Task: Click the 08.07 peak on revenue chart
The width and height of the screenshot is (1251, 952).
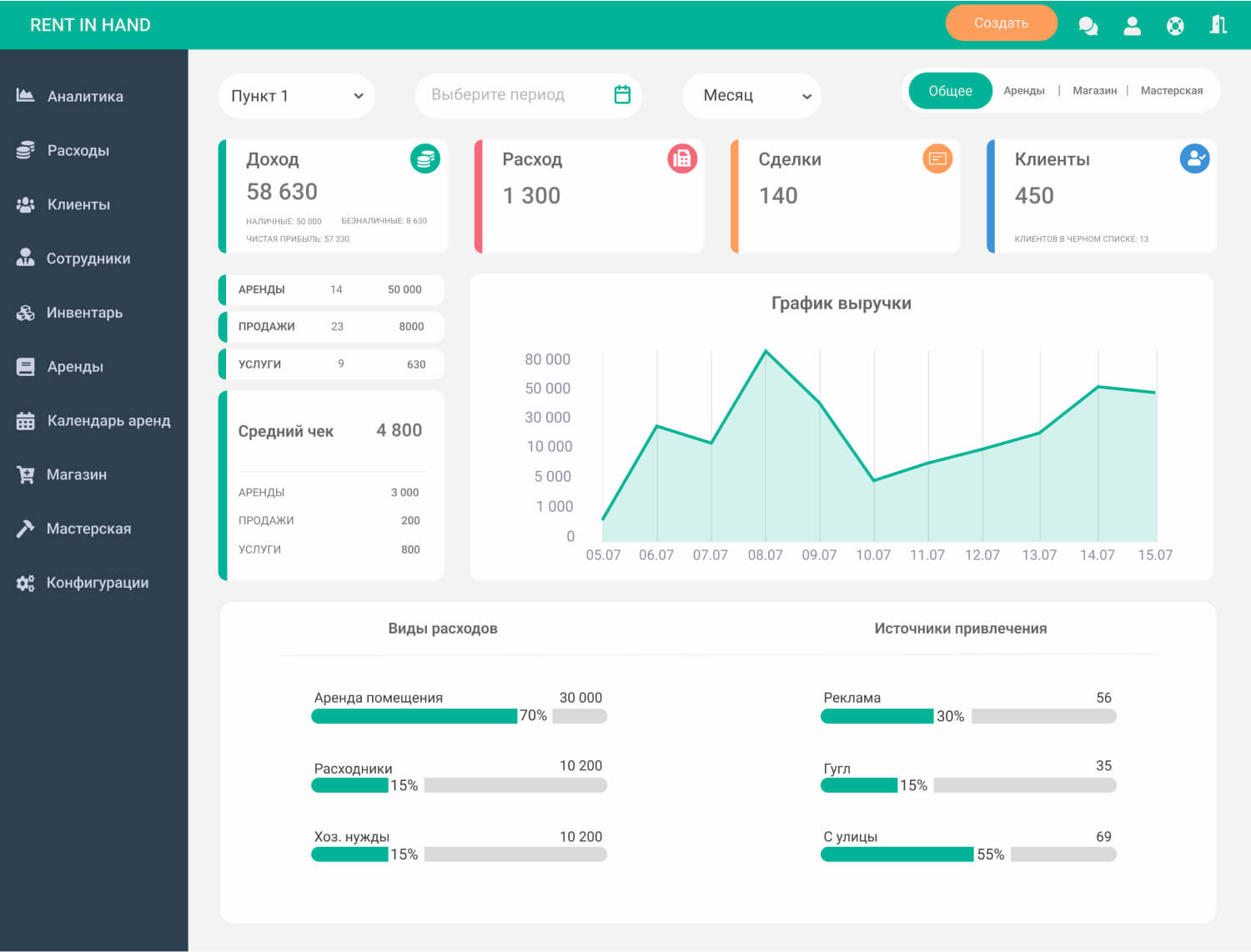Action: (x=766, y=351)
